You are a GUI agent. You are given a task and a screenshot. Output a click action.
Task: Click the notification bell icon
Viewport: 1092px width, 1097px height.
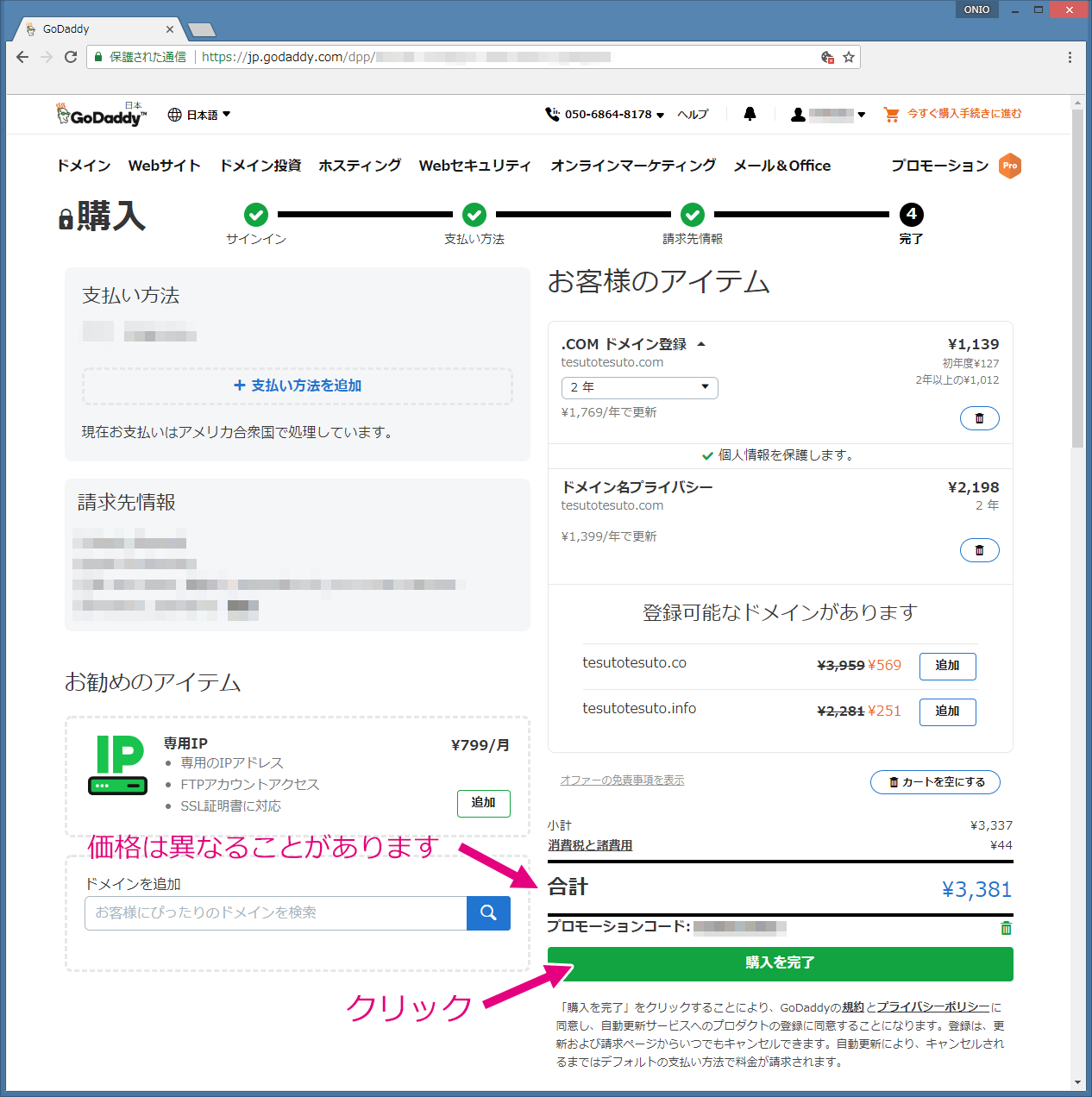click(750, 114)
